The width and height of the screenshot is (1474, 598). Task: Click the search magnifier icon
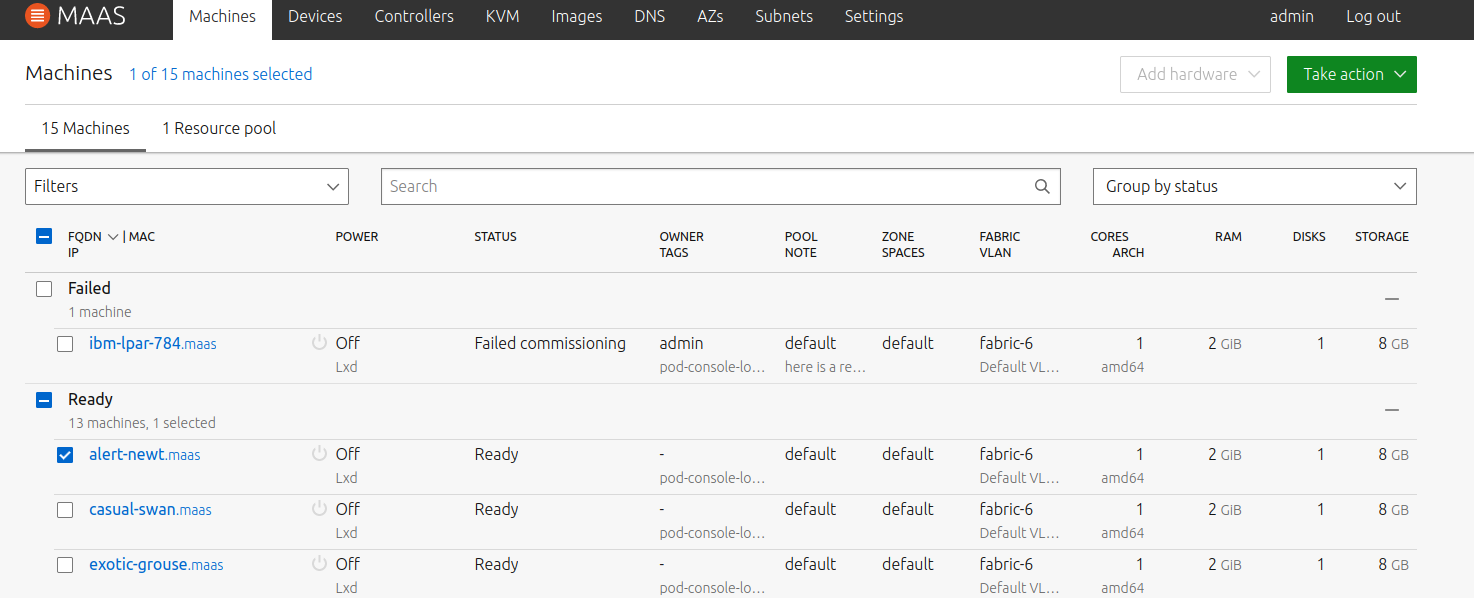pos(1041,186)
